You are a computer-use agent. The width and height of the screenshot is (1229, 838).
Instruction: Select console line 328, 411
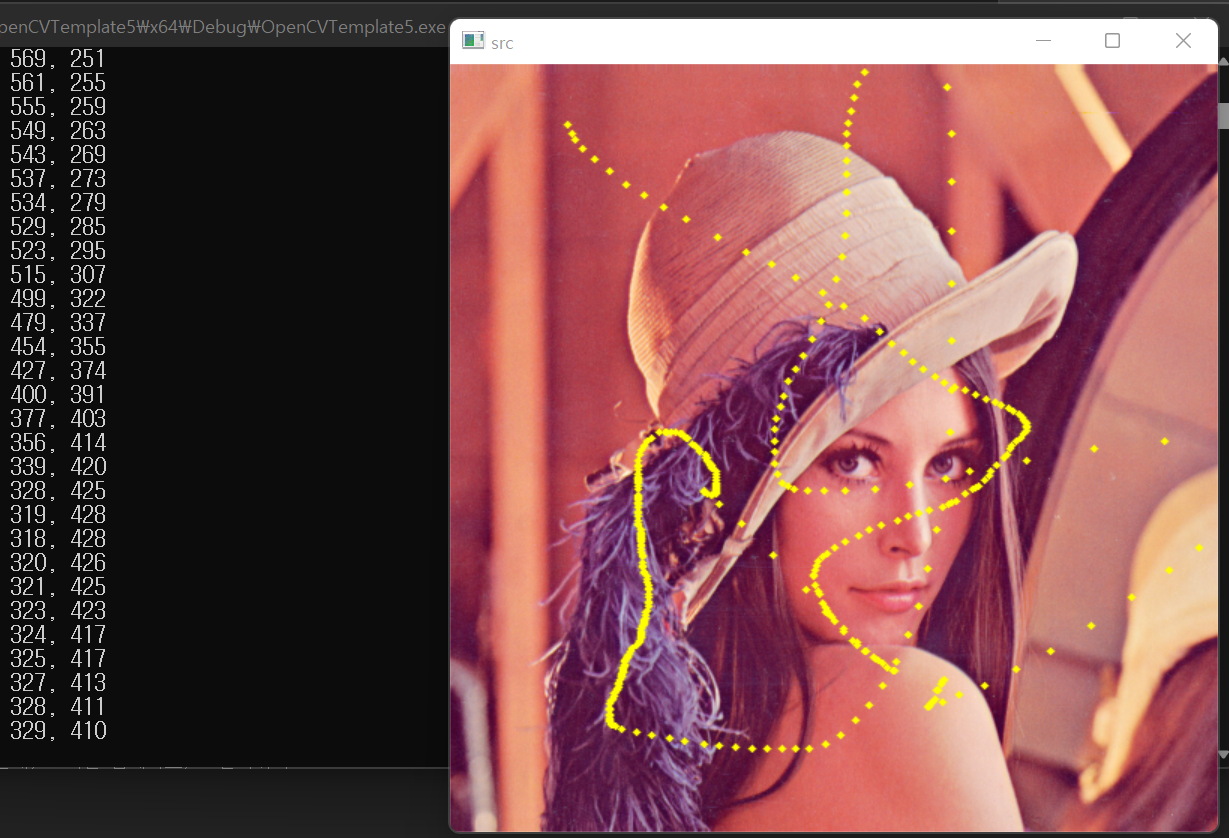(57, 707)
